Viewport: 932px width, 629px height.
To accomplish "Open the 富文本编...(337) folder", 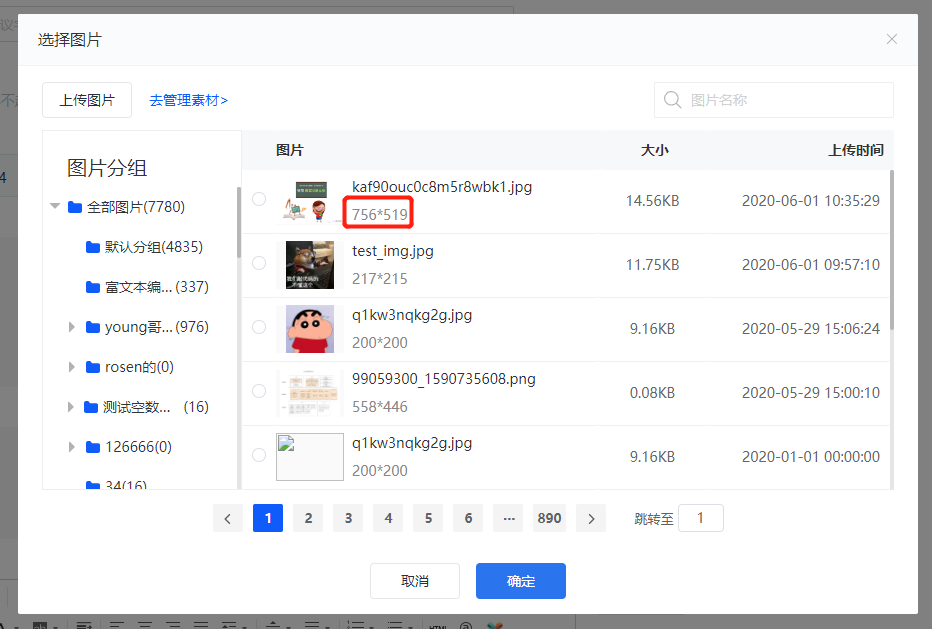I will click(x=156, y=287).
